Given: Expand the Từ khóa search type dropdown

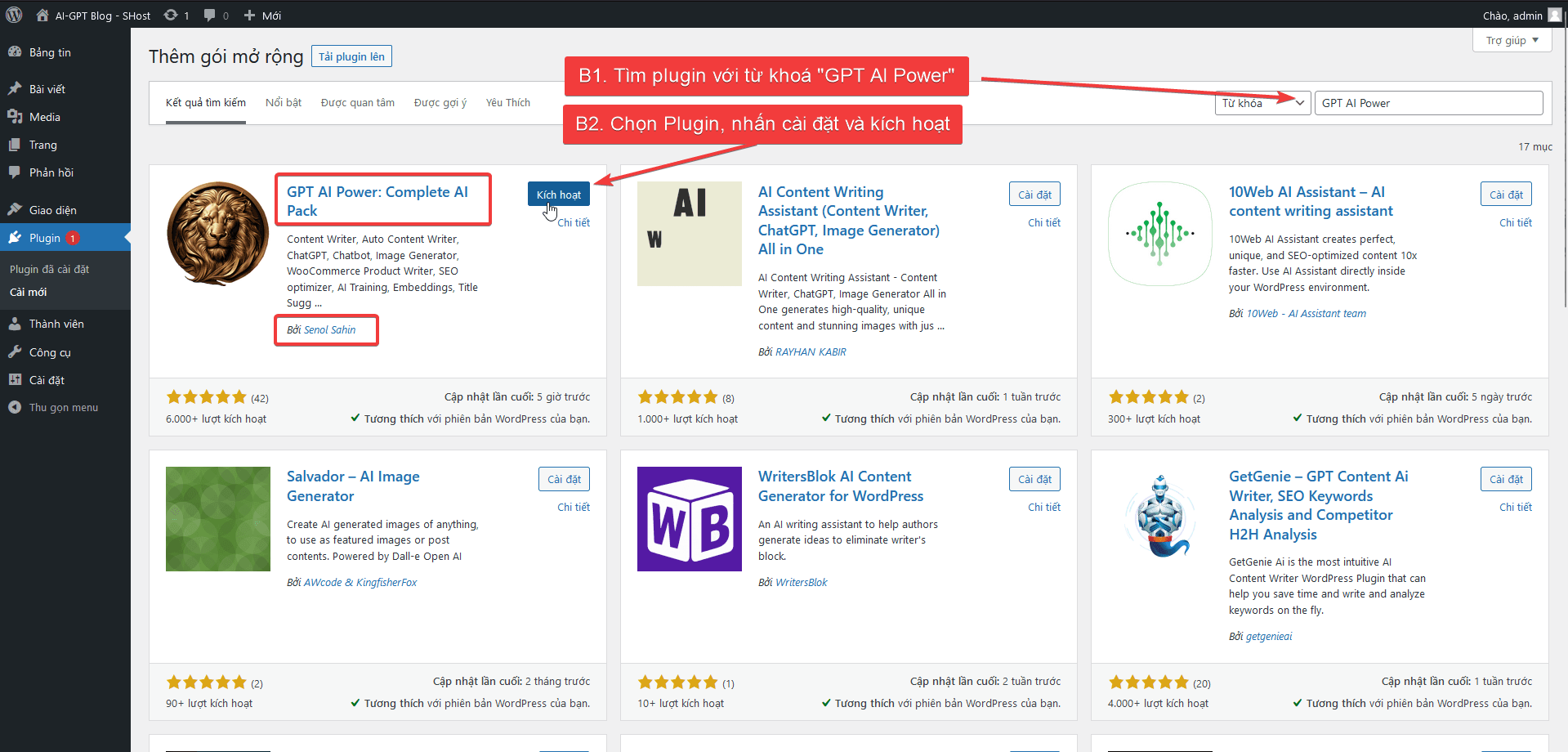Looking at the screenshot, I should point(1262,103).
